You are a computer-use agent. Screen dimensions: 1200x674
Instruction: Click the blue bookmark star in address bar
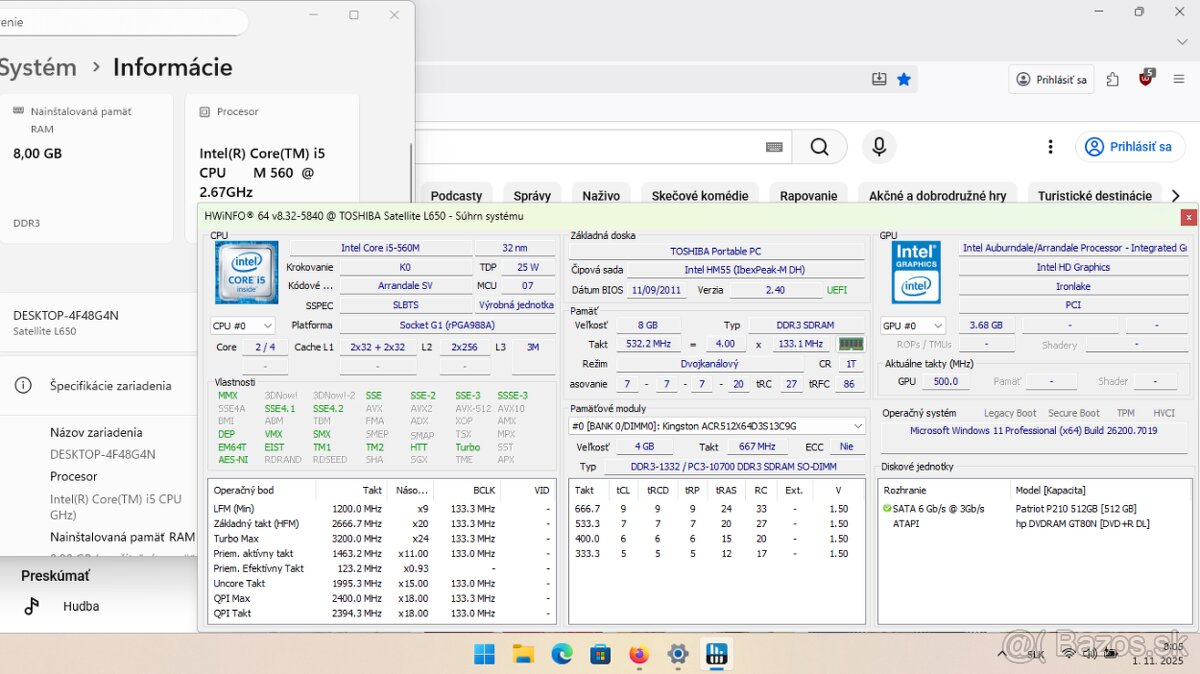(904, 79)
